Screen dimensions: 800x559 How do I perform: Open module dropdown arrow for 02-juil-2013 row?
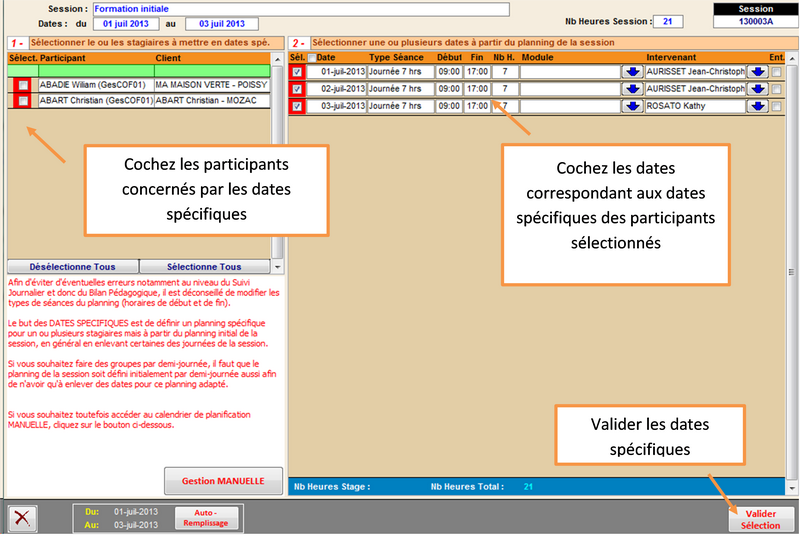point(631,89)
